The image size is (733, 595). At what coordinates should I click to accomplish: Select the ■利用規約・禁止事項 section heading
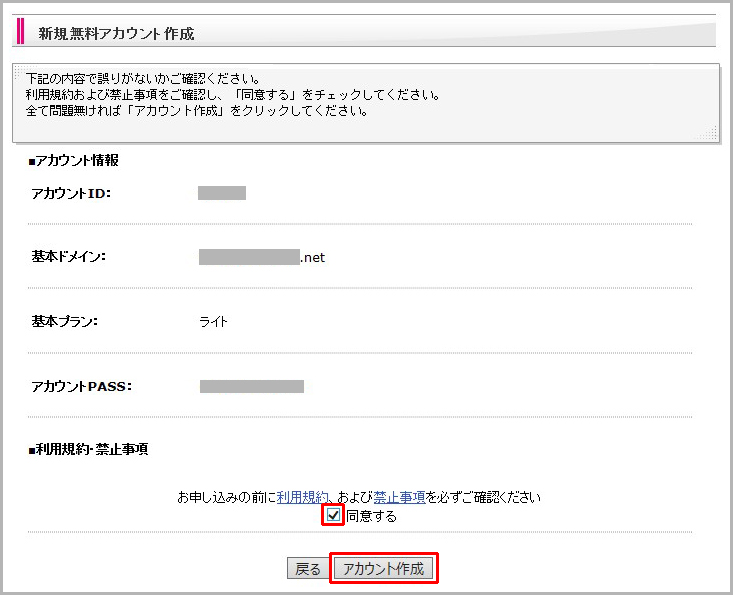(x=88, y=450)
